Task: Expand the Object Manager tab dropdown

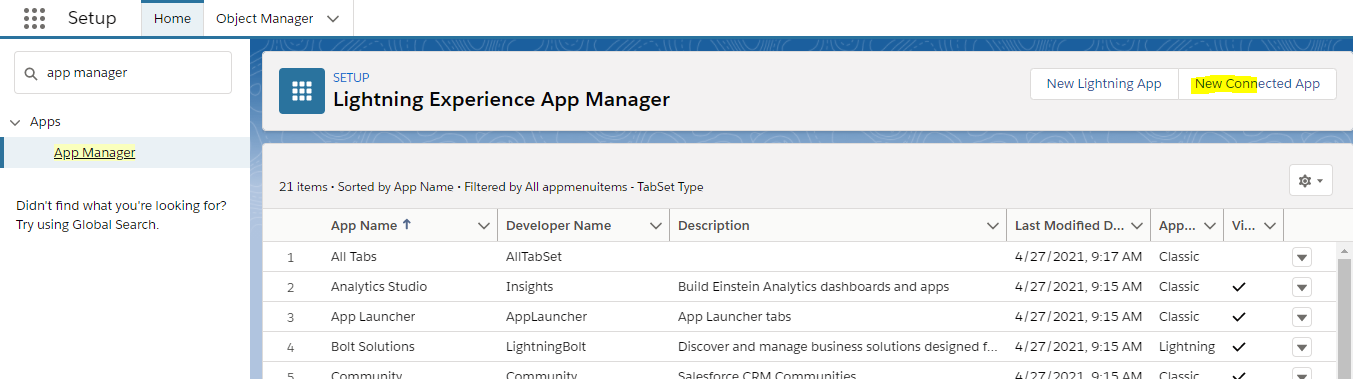Action: pos(333,19)
